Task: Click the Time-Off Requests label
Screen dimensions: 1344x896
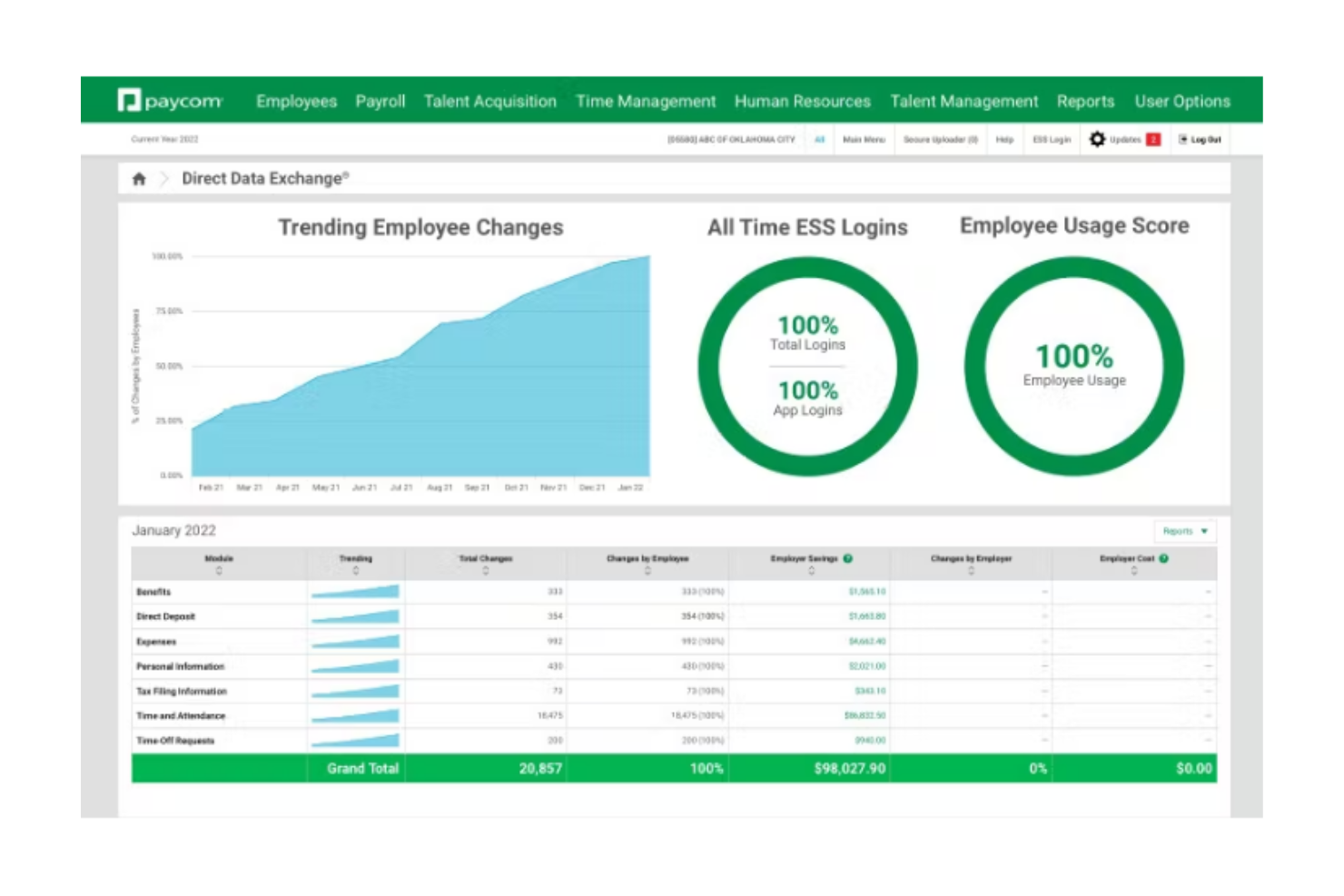Action: (175, 741)
